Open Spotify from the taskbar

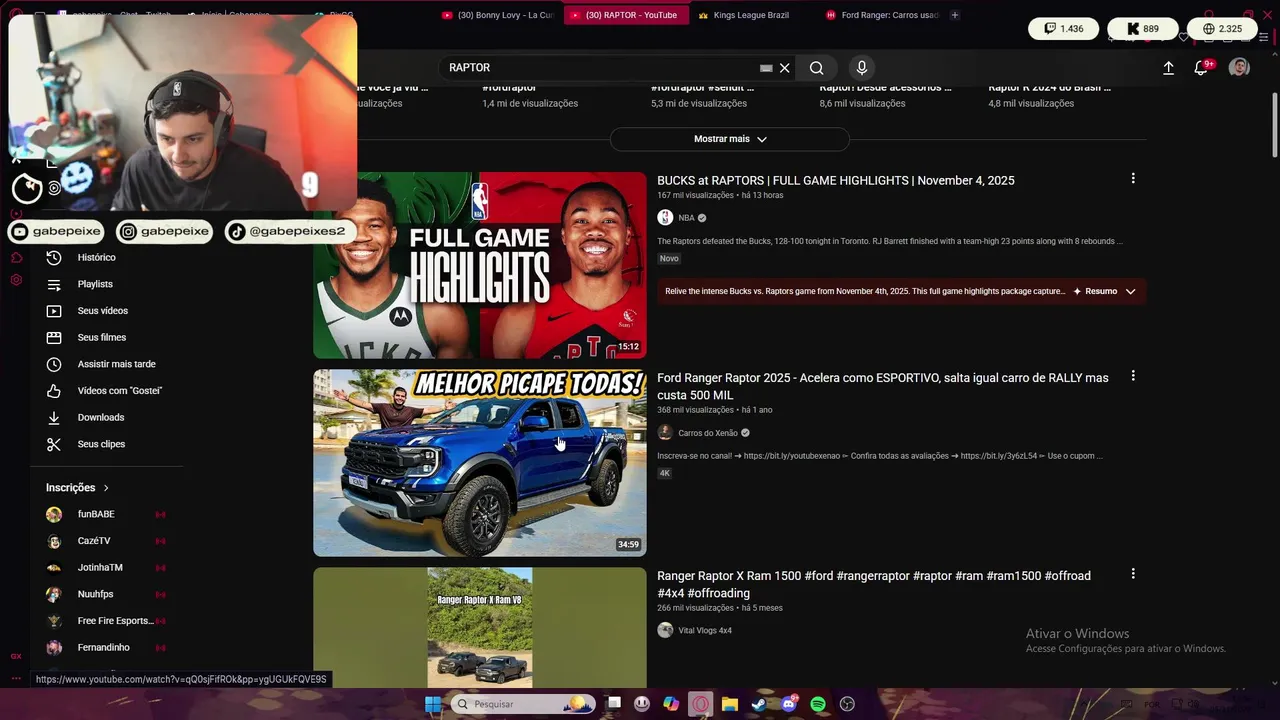click(x=818, y=704)
